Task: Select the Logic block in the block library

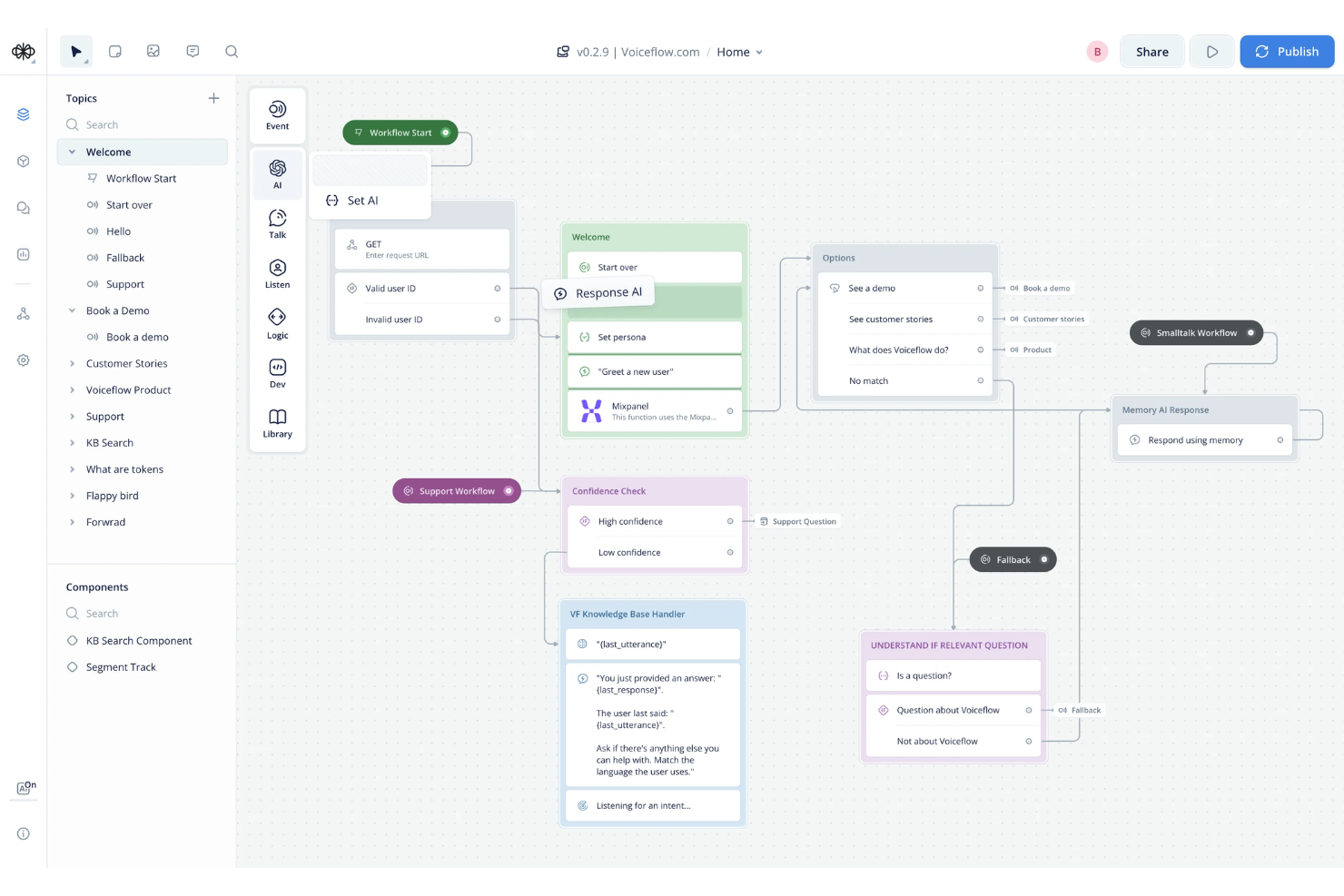Action: point(277,322)
